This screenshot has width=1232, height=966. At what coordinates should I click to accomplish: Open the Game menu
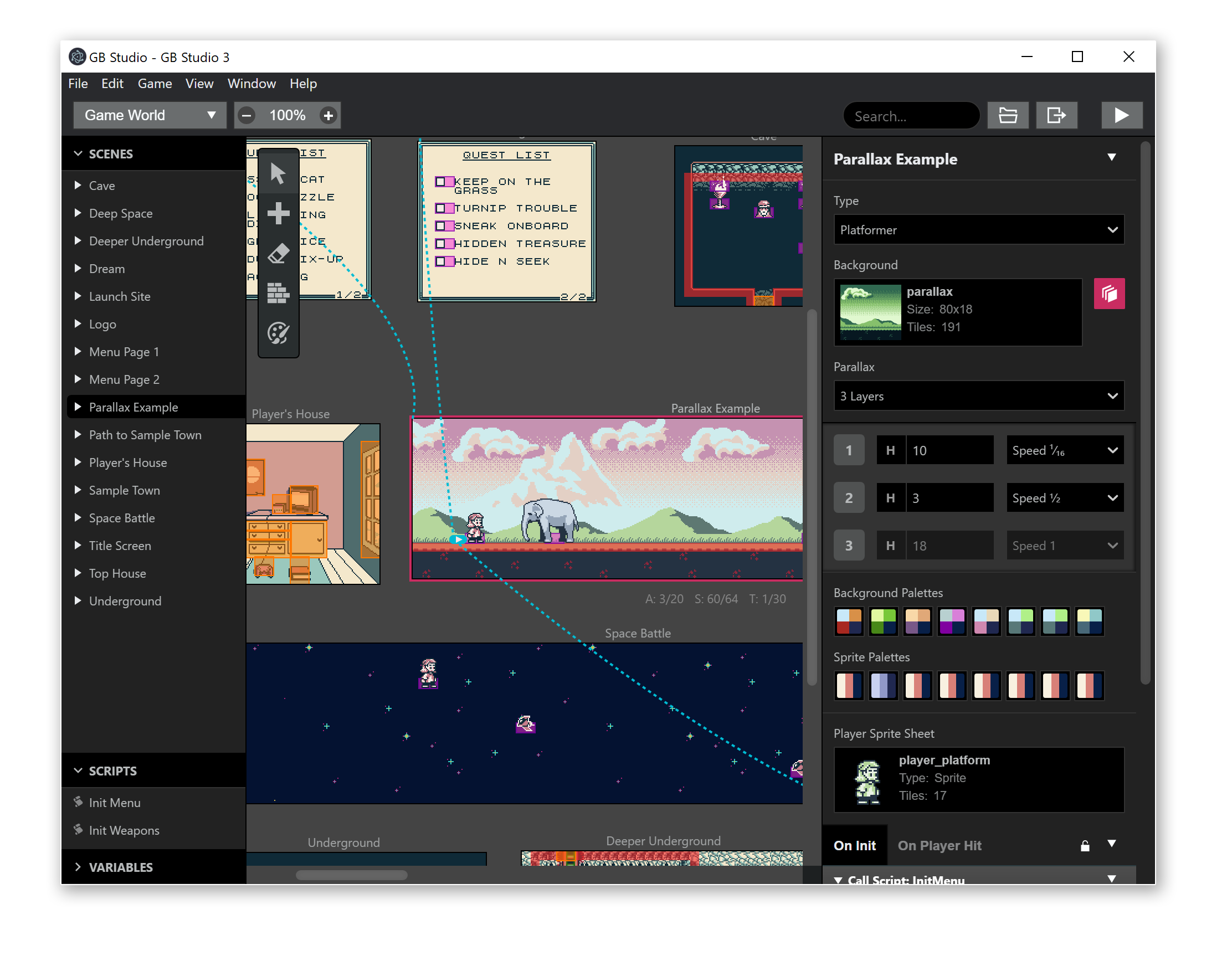coord(155,84)
